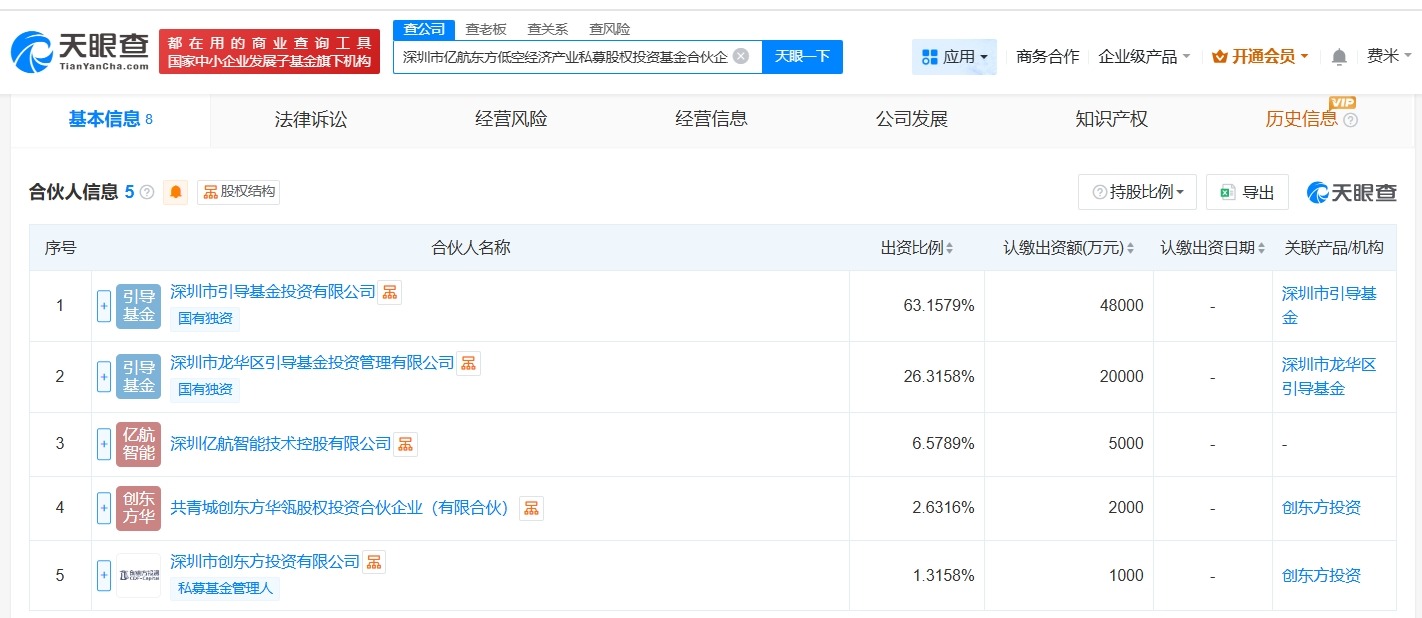Switch to the 法律诉讼 tab
The height and width of the screenshot is (618, 1422).
click(310, 118)
